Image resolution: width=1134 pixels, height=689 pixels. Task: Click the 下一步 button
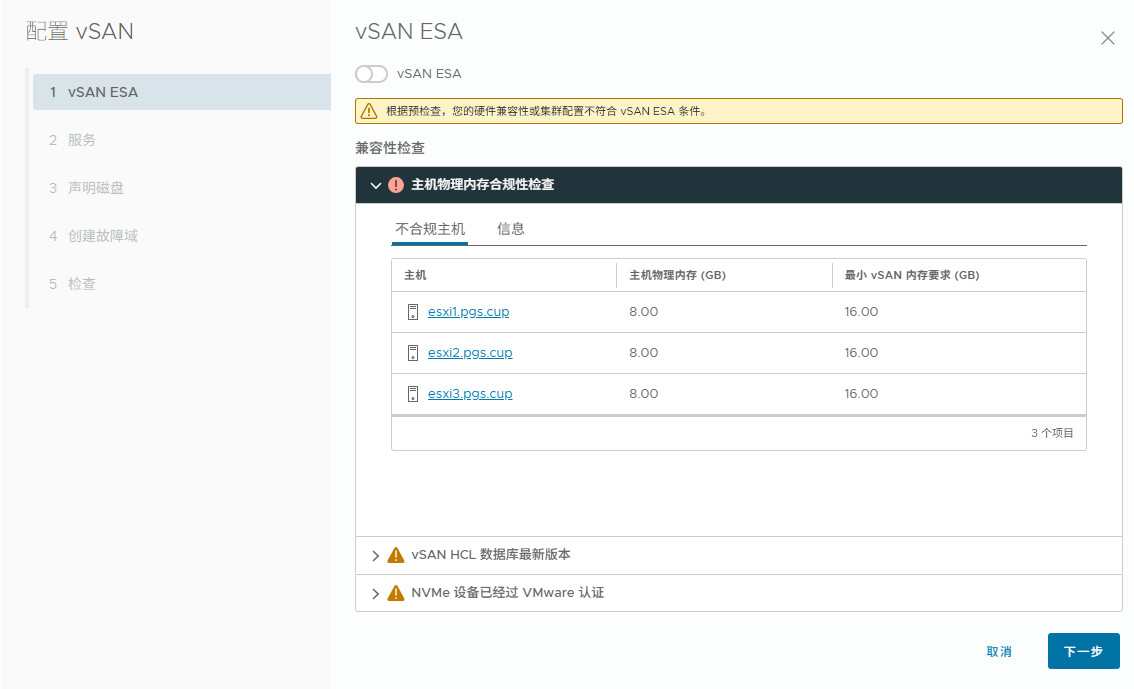[1083, 651]
